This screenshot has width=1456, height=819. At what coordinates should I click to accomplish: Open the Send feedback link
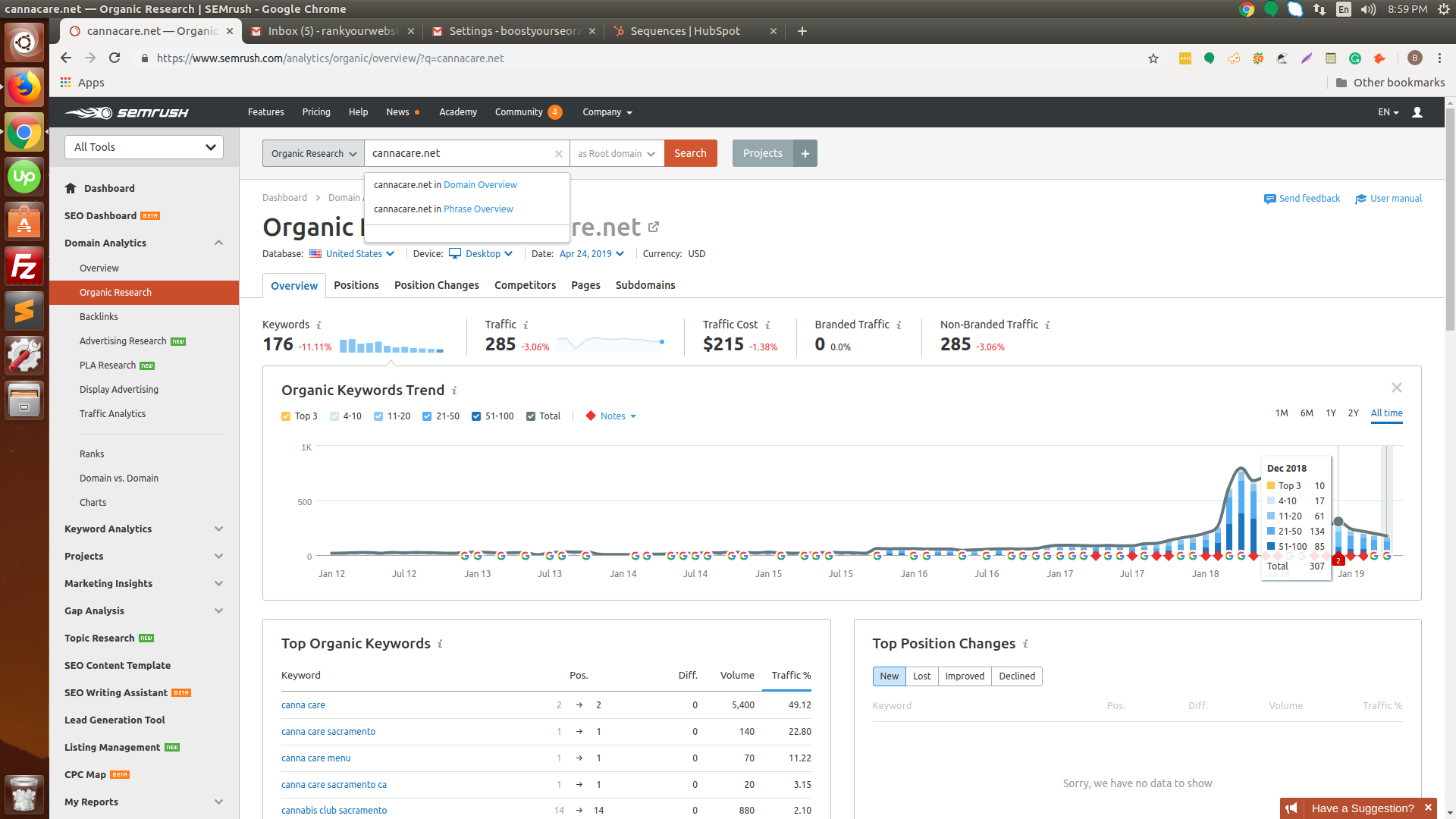[1302, 199]
